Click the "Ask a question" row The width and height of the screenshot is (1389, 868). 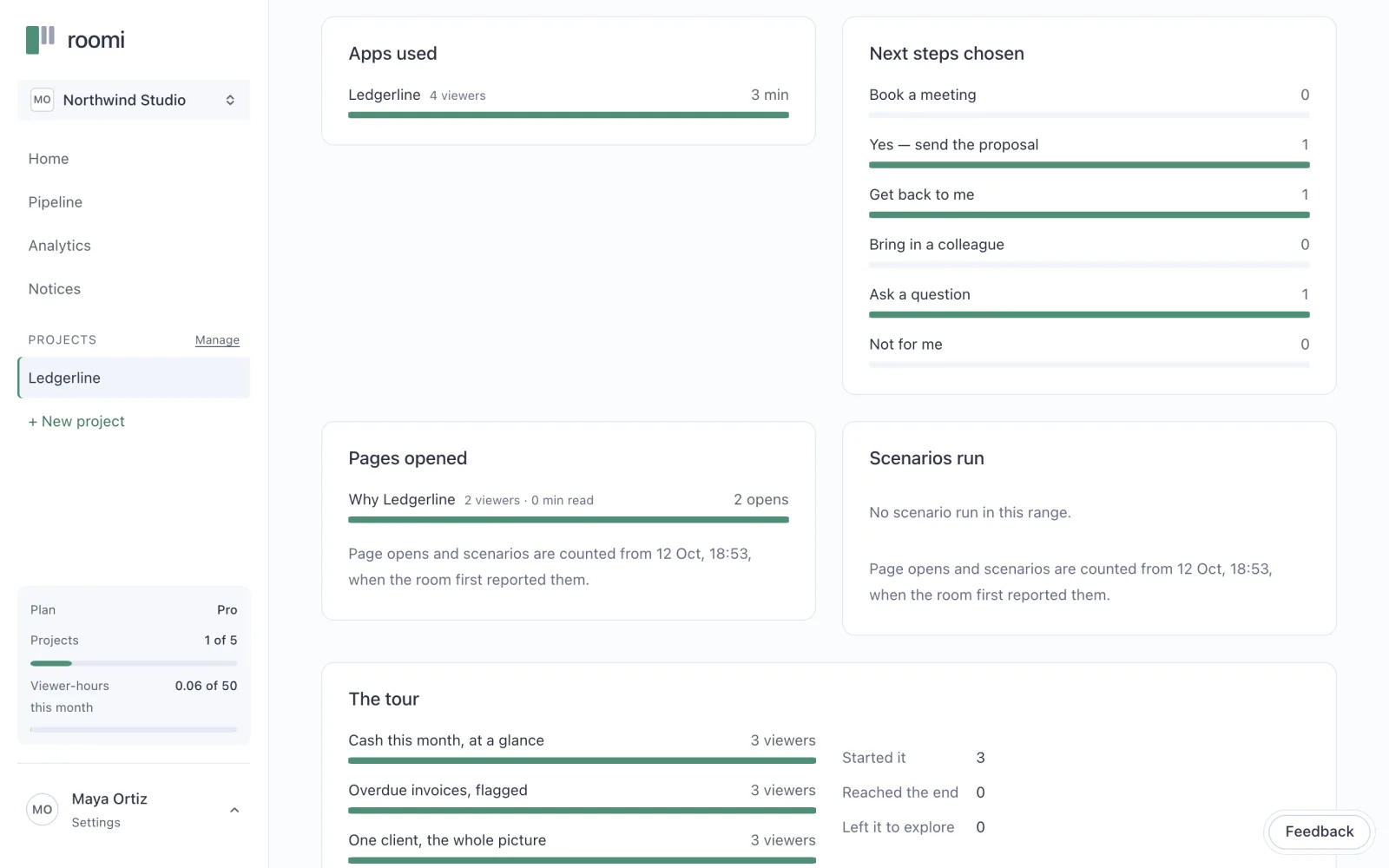[1089, 301]
